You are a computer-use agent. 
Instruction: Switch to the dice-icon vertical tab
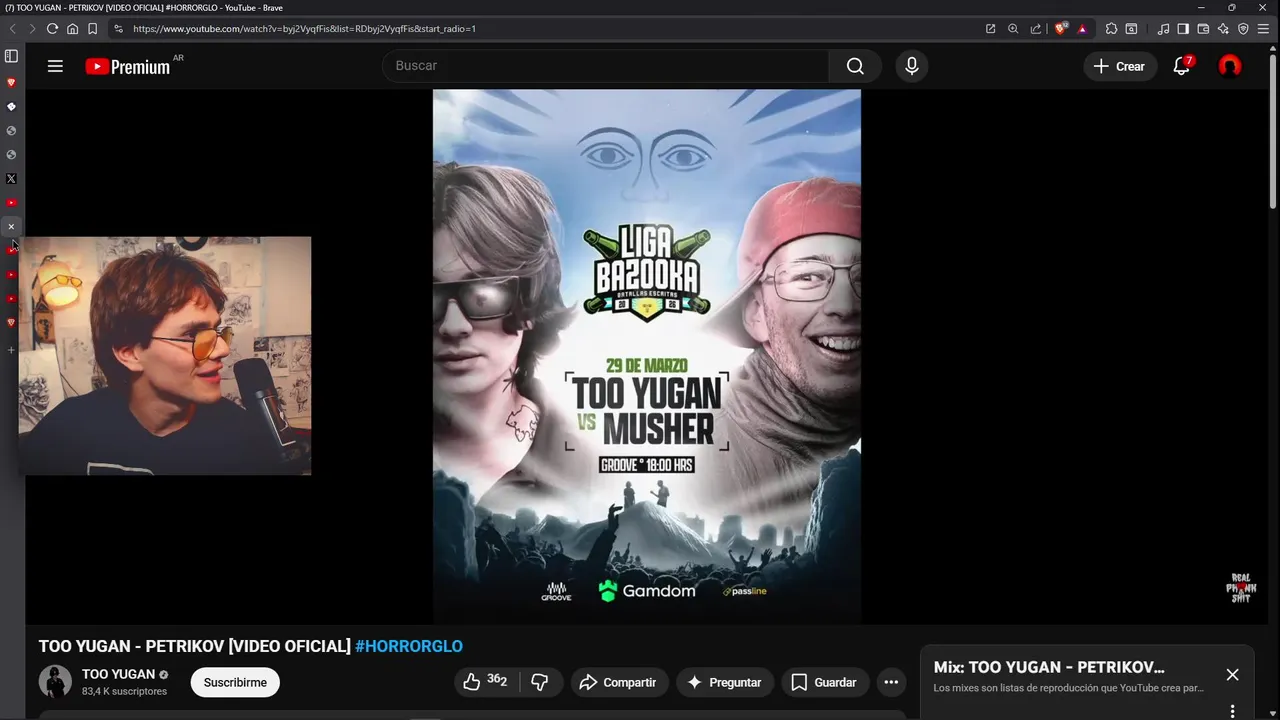11,106
